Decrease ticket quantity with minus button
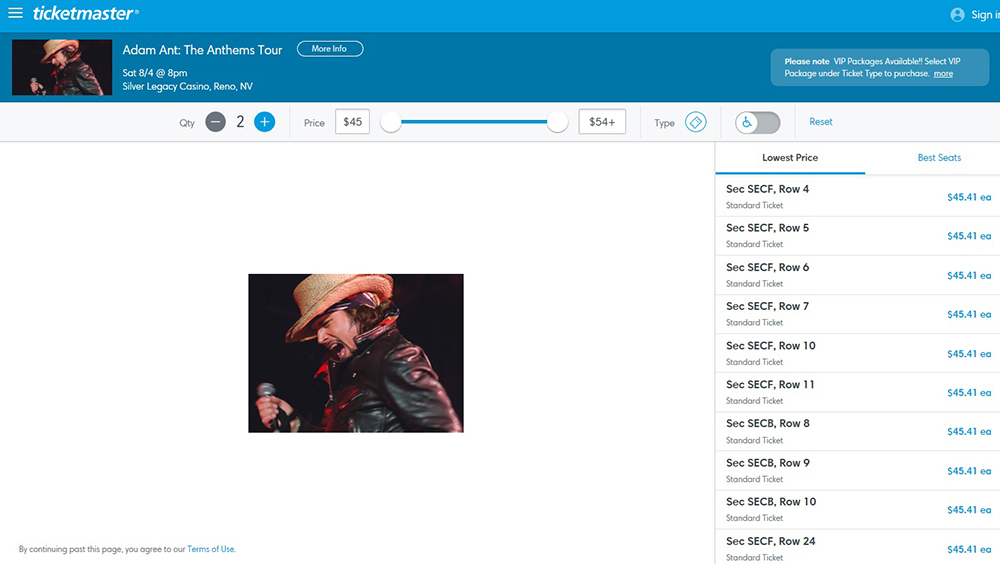1000x564 pixels. click(215, 122)
